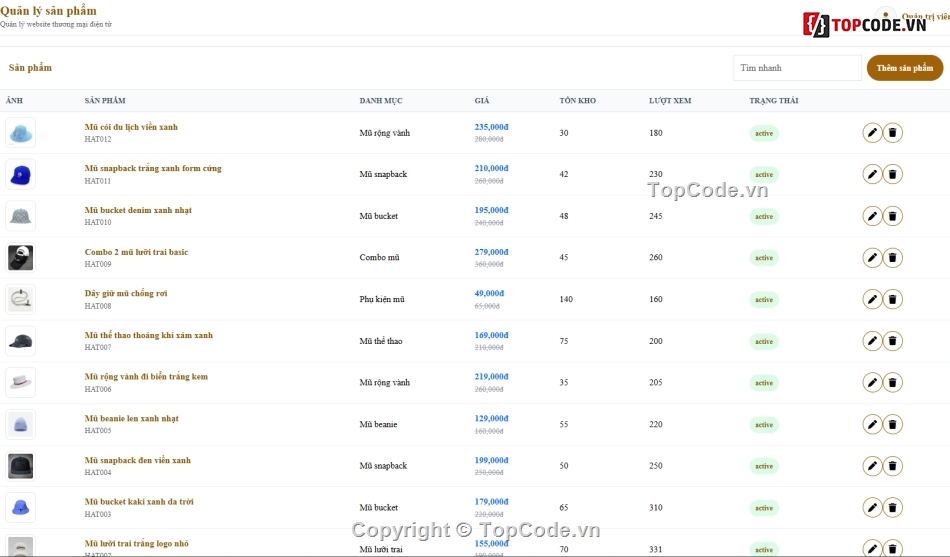Image resolution: width=950 pixels, height=557 pixels.
Task: Delete product HAT003 with trash icon
Action: [892, 507]
